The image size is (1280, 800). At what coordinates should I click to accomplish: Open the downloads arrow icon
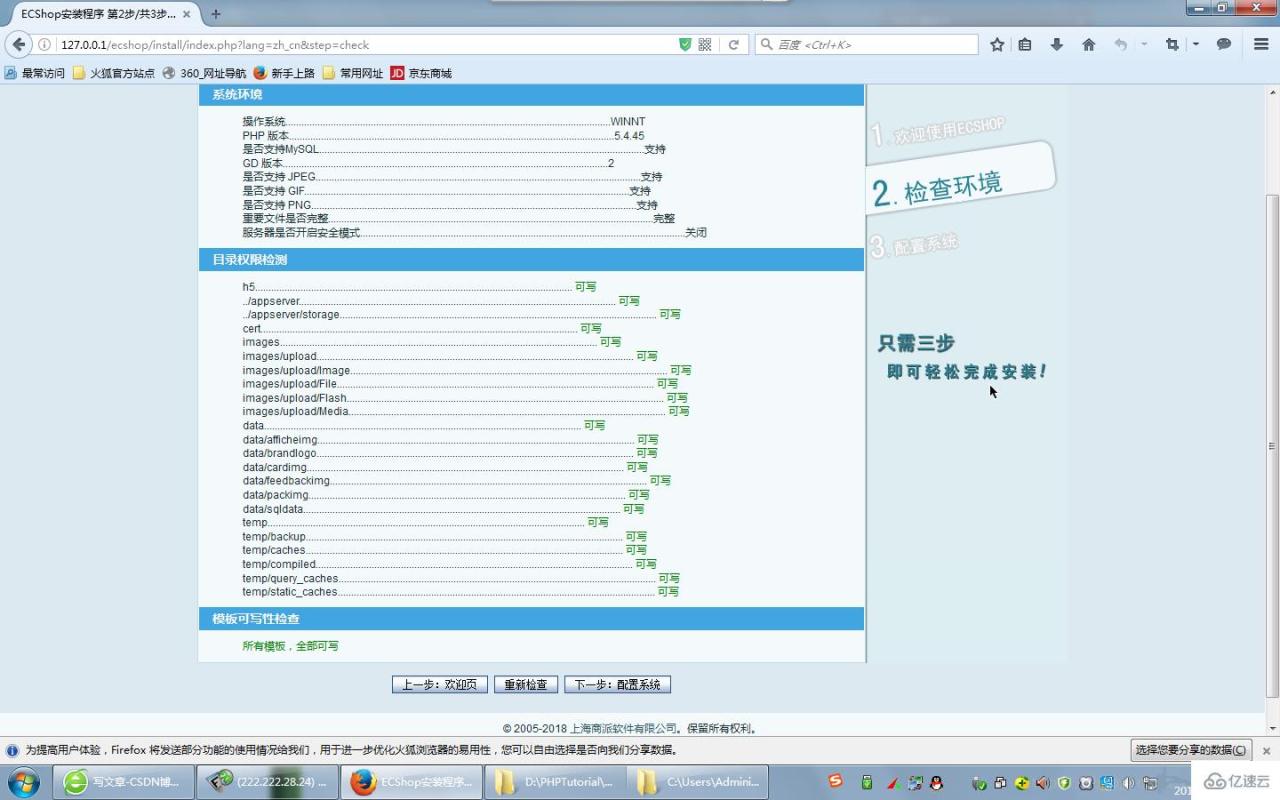point(1056,45)
